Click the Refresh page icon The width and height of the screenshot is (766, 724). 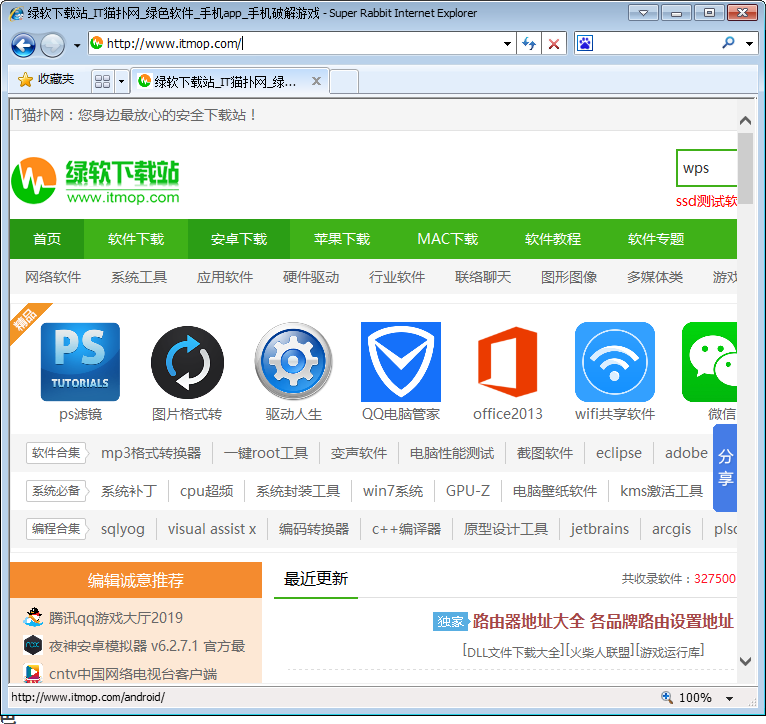point(530,44)
